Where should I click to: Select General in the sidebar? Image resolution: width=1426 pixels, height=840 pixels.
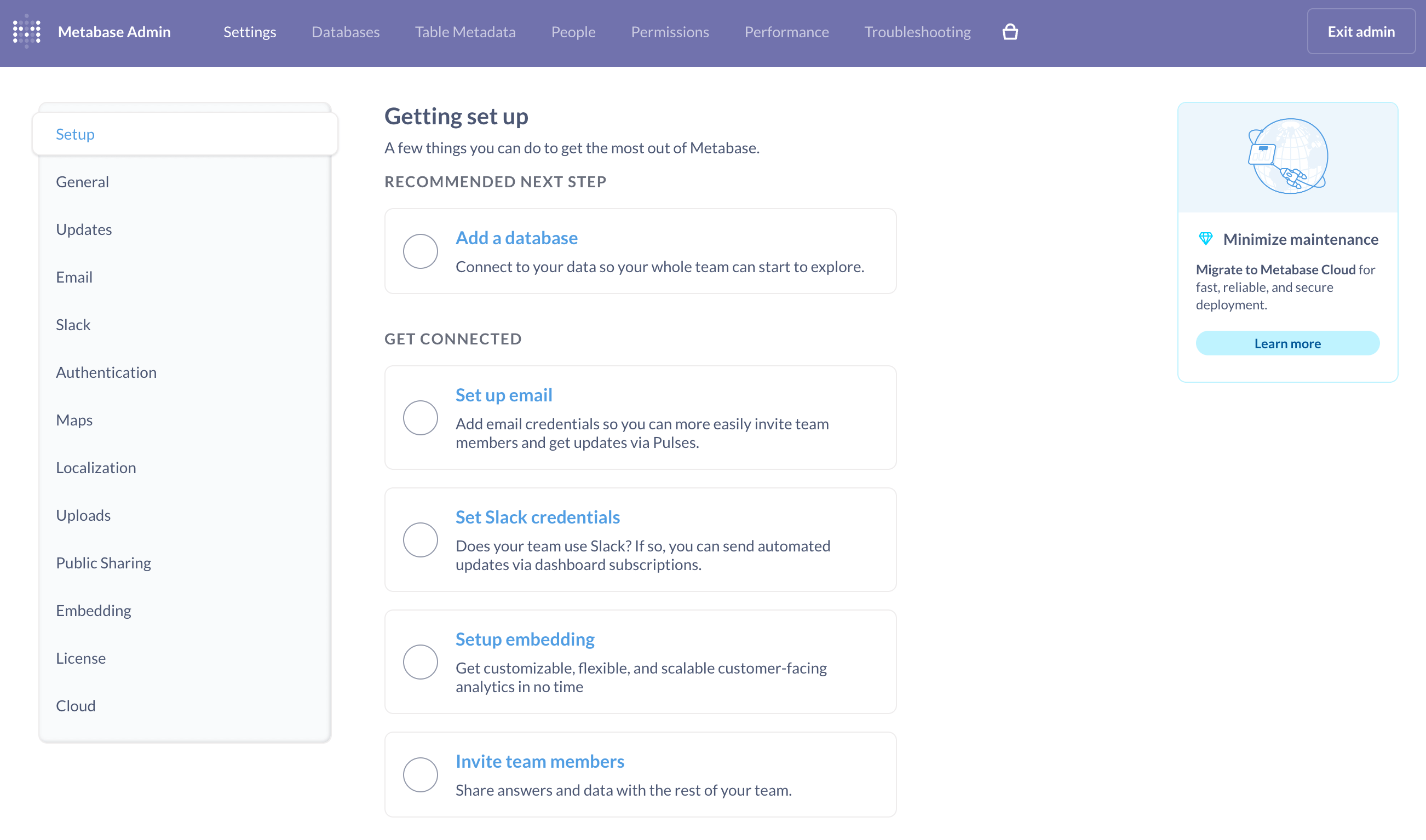coord(185,182)
